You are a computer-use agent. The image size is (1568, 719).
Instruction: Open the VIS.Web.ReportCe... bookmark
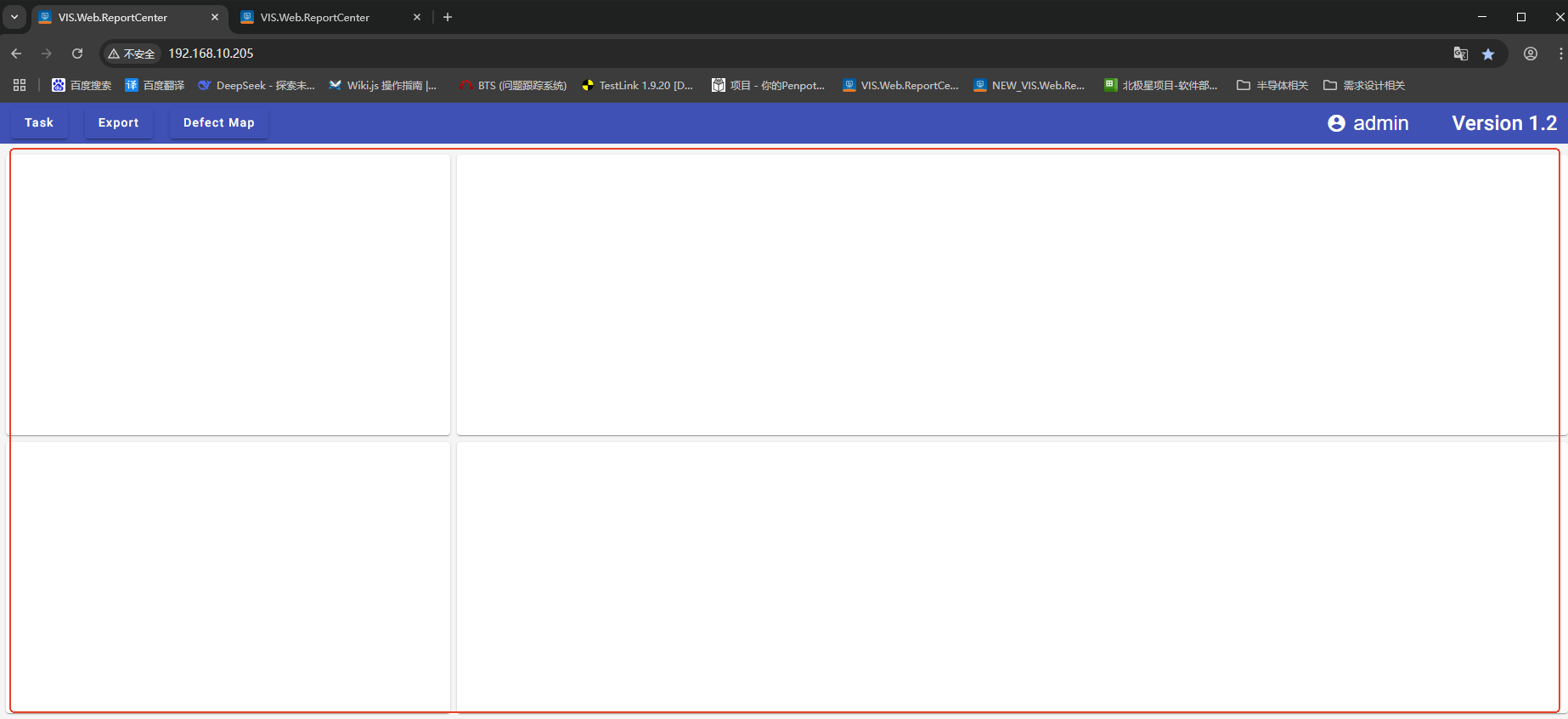(x=900, y=85)
